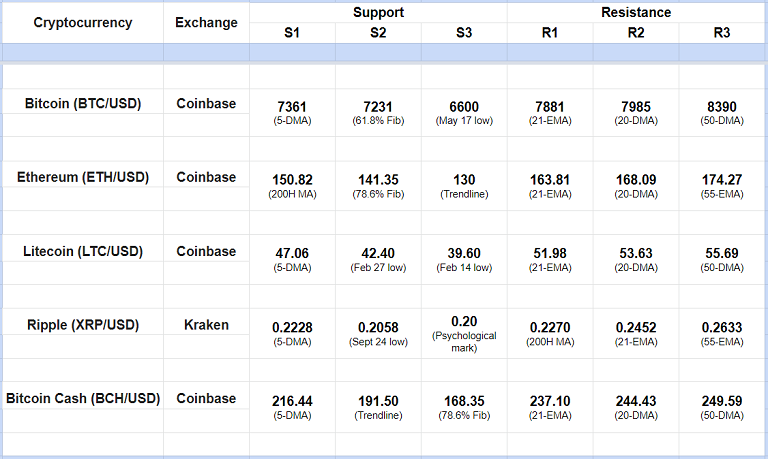Select the Ripple (XRP/USD) row label

pyautogui.click(x=83, y=325)
